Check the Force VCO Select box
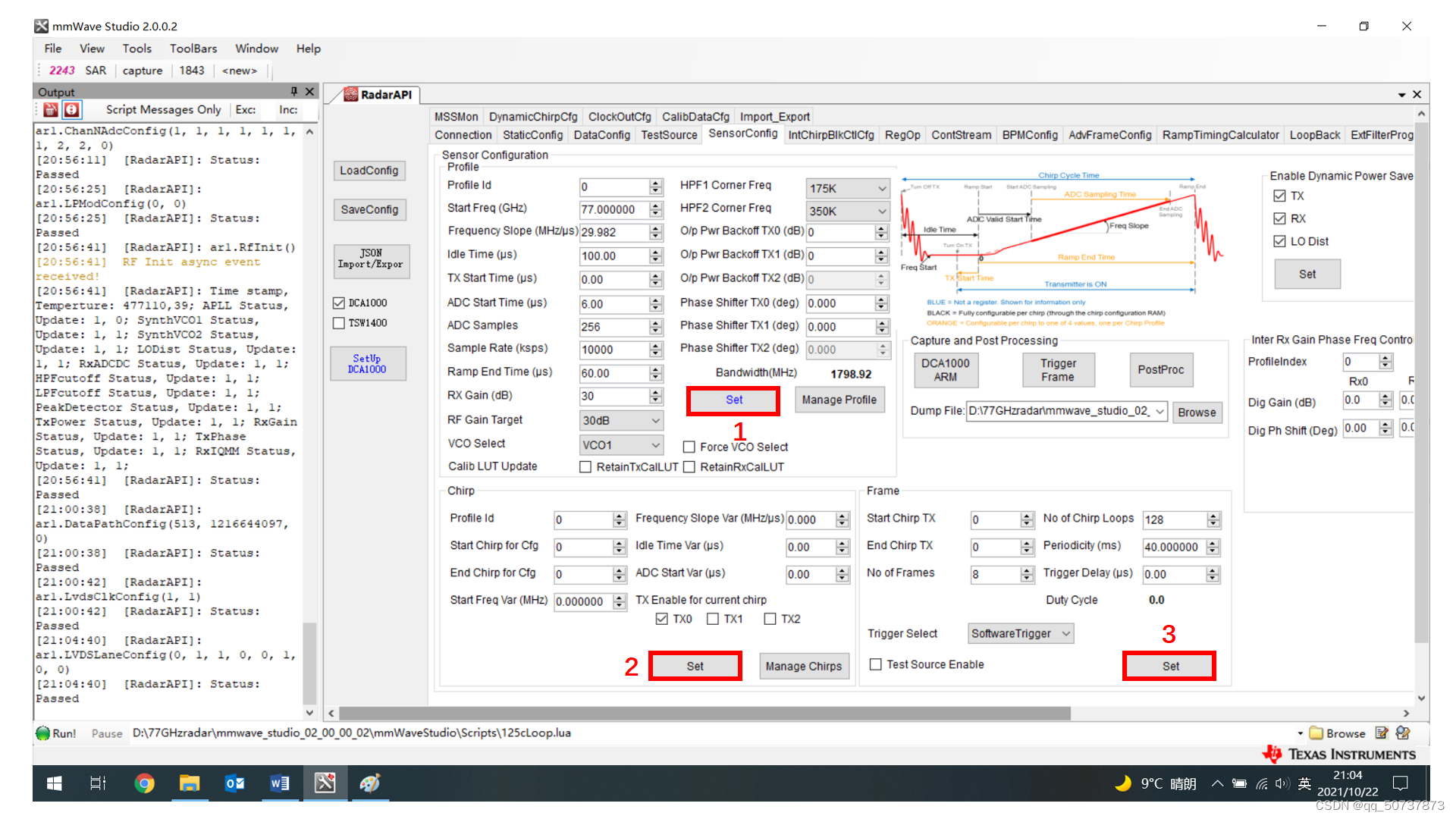Image resolution: width=1456 pixels, height=819 pixels. point(689,447)
